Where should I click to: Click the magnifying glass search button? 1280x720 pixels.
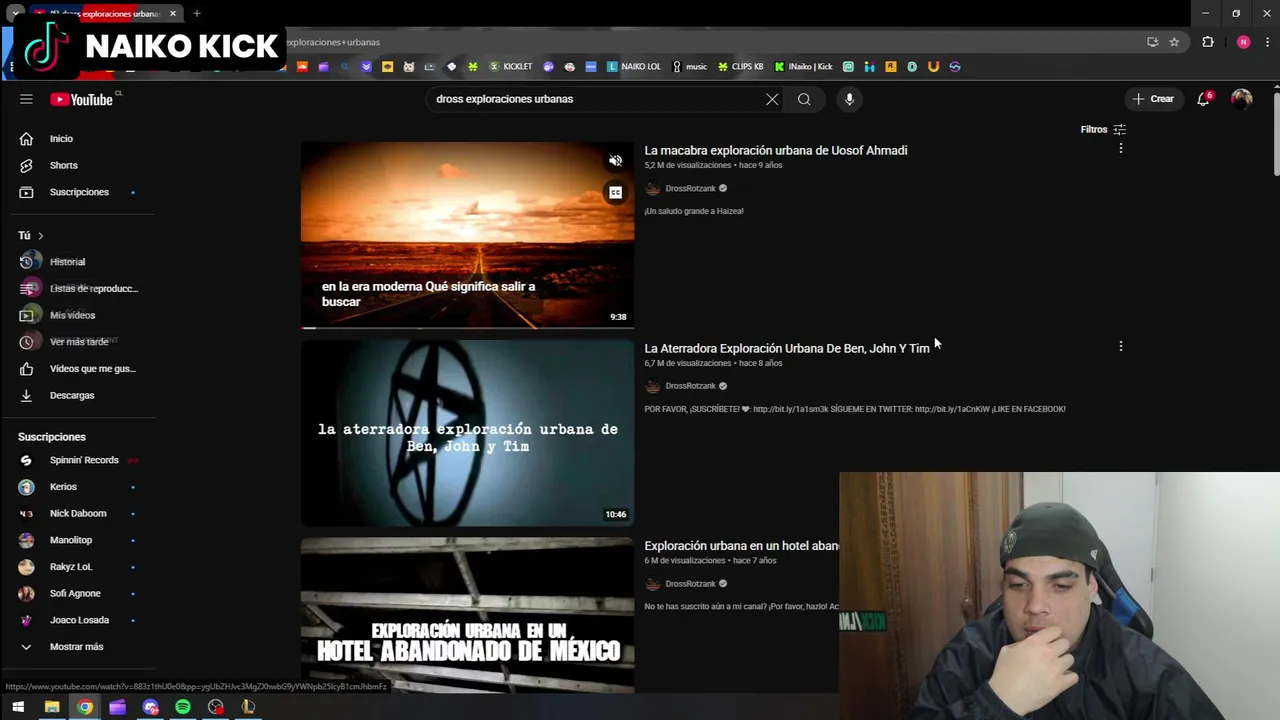click(804, 99)
